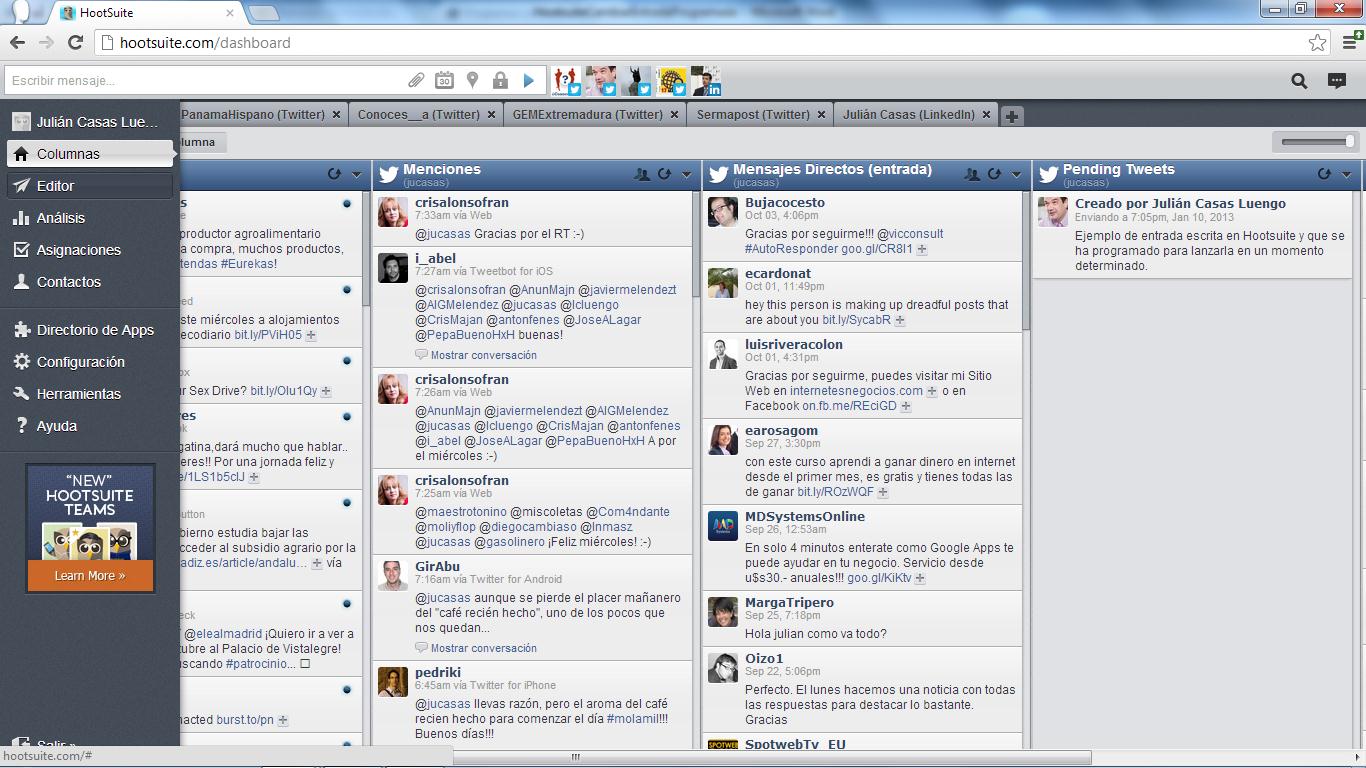Expand the on.fb.me/REciGD link preview plus

(906, 406)
